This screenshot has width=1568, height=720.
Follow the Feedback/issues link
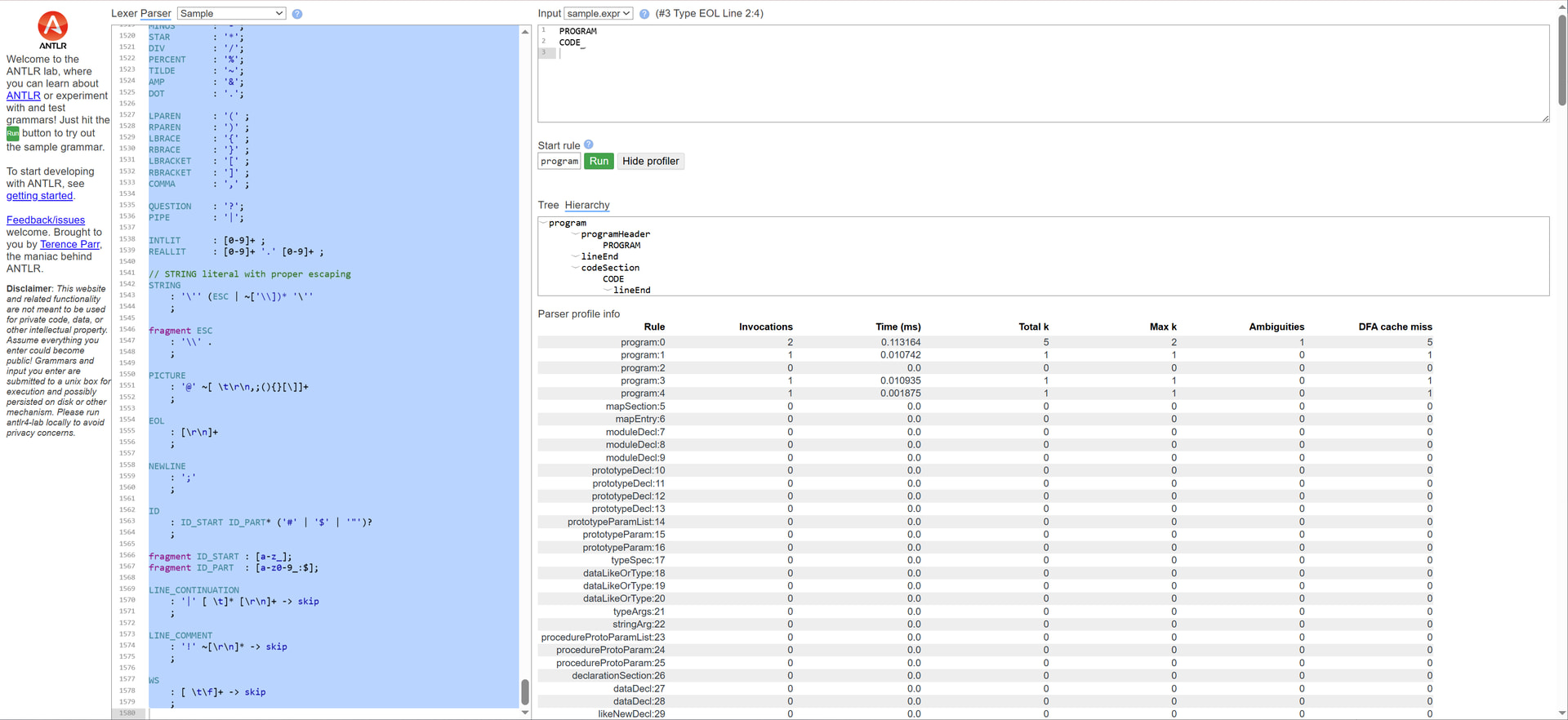click(x=46, y=220)
